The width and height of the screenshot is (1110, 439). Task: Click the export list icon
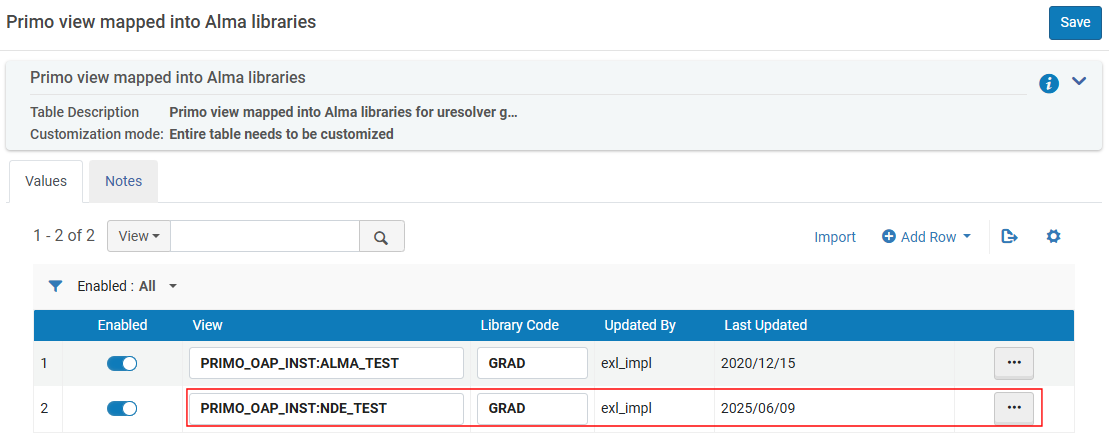tap(1009, 237)
